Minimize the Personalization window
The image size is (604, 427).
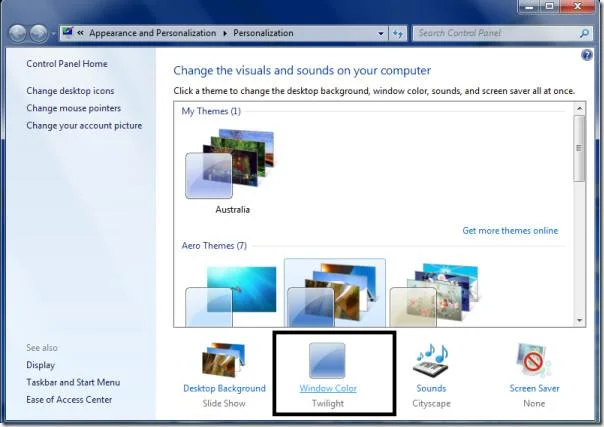pyautogui.click(x=529, y=7)
